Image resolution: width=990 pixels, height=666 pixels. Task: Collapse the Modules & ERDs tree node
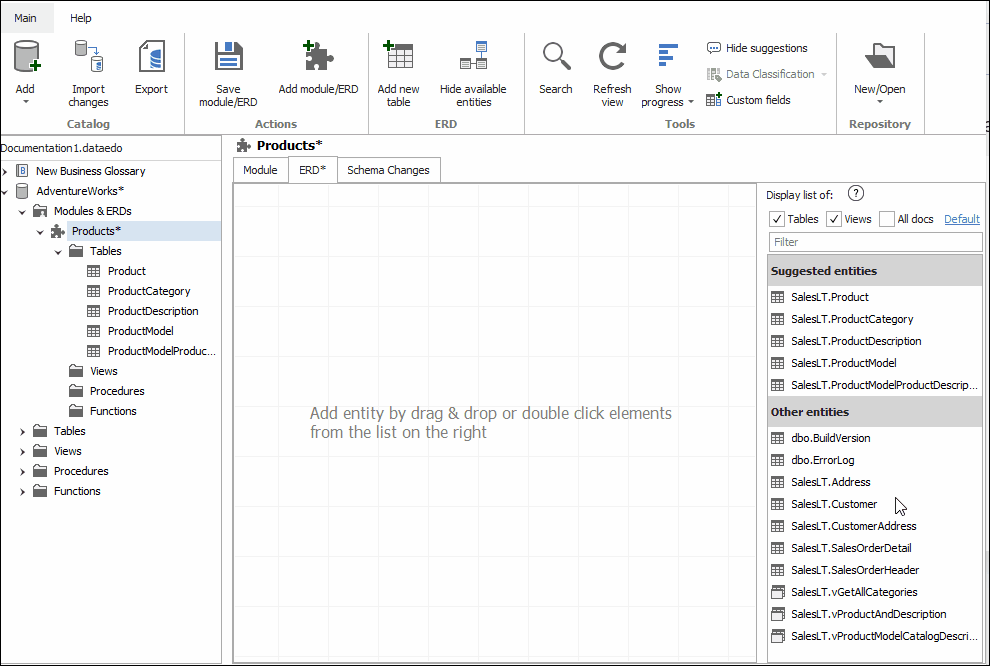click(x=23, y=211)
